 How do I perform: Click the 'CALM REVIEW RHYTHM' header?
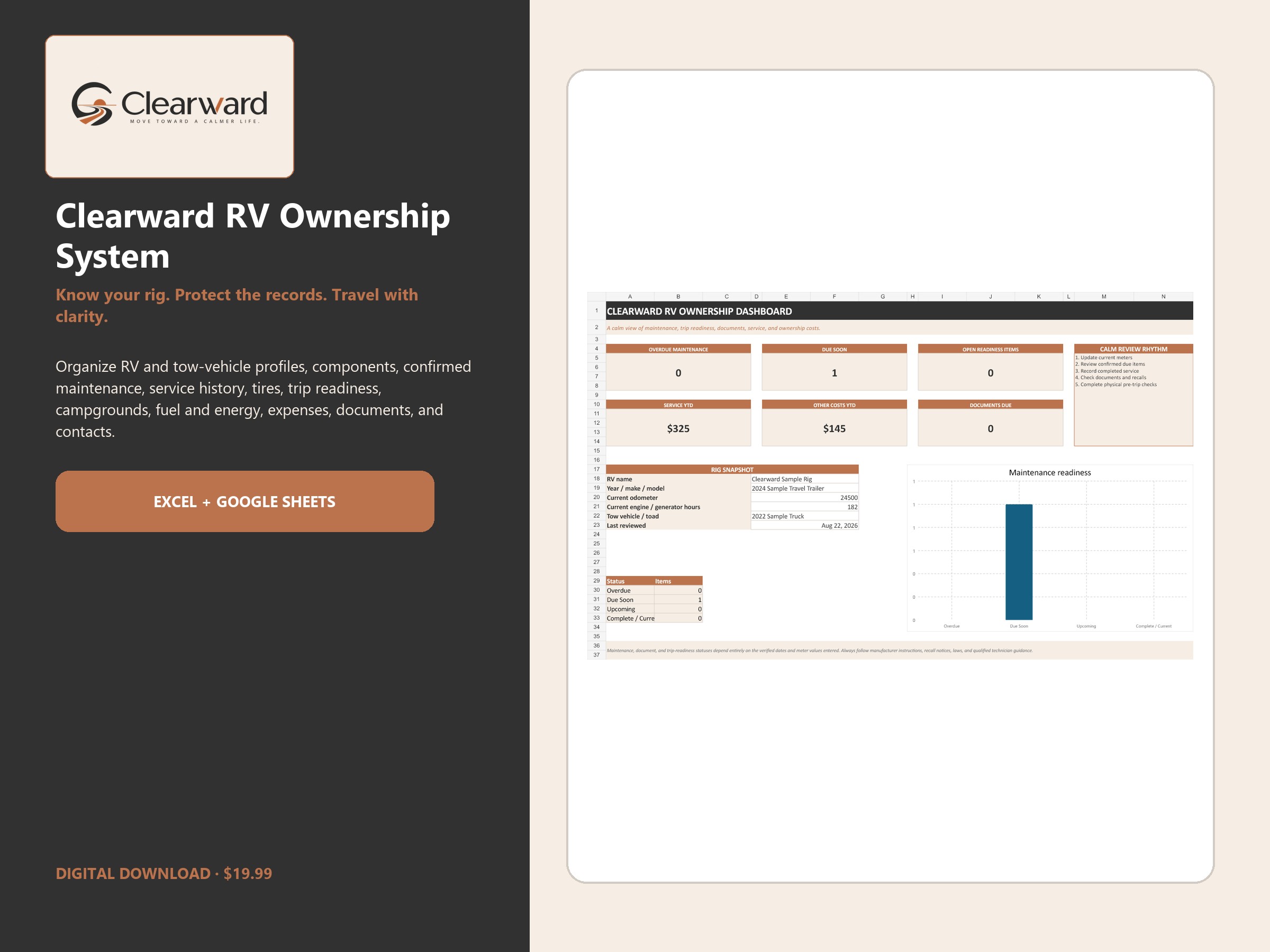tap(1133, 349)
